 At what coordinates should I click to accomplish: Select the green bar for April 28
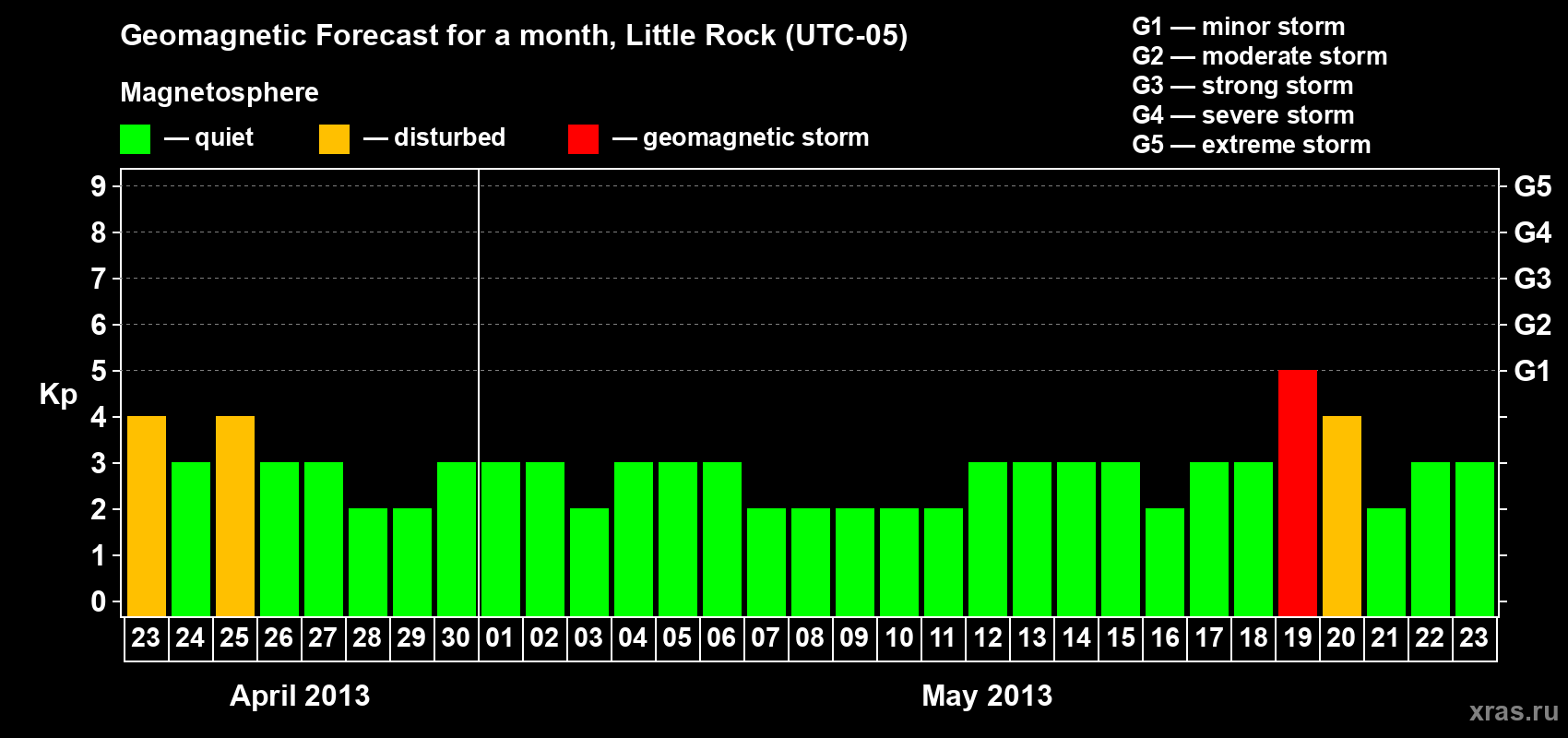[368, 562]
